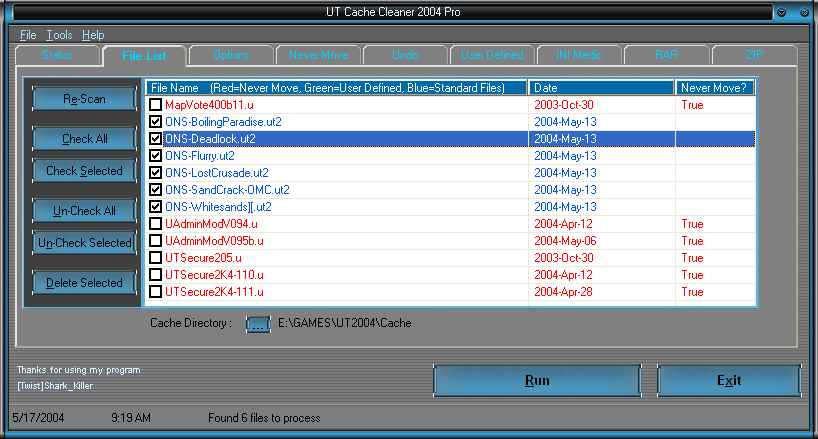Start processing with the Run button
This screenshot has width=818, height=439.
[x=537, y=381]
